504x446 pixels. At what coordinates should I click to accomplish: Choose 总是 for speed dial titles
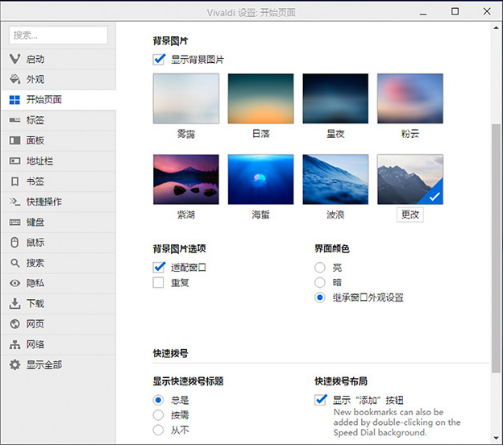[158, 400]
